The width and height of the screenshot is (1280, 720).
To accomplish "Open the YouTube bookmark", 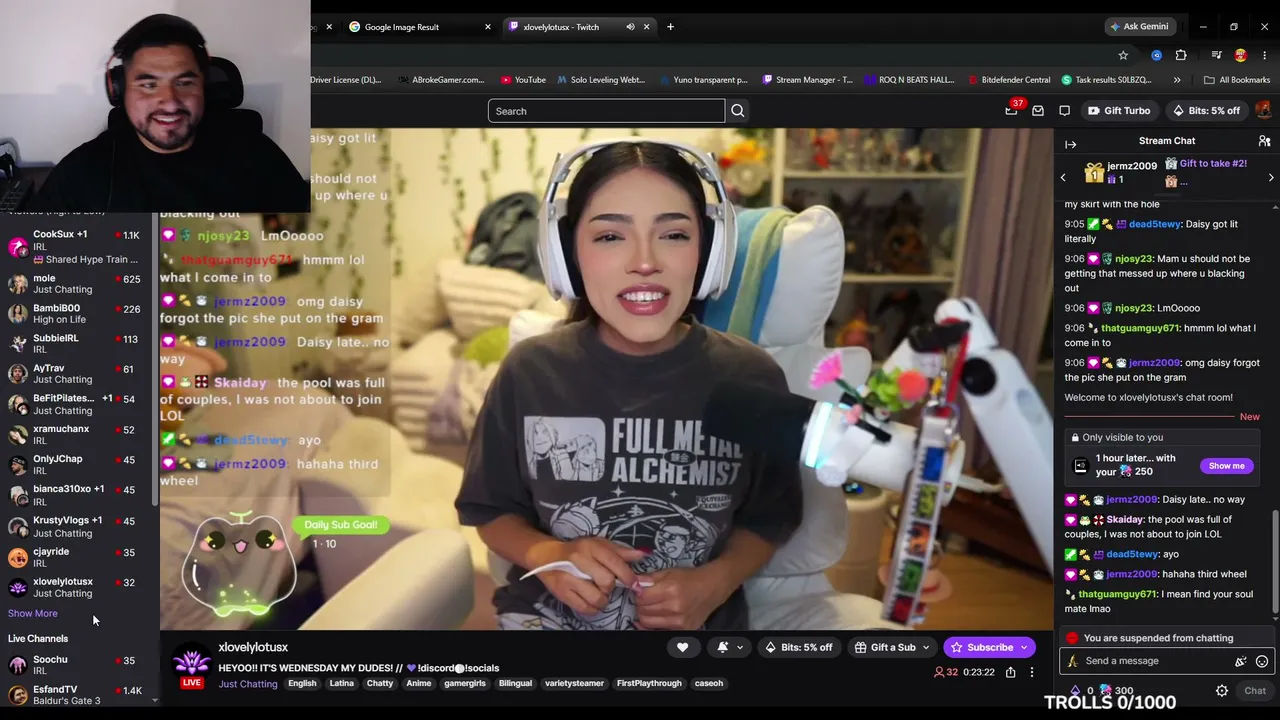I will point(523,80).
